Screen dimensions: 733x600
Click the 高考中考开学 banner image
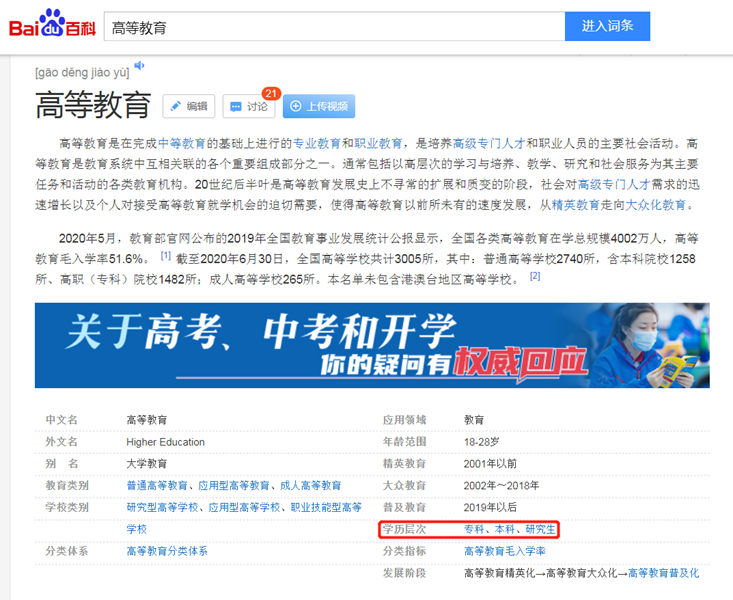pyautogui.click(x=372, y=345)
